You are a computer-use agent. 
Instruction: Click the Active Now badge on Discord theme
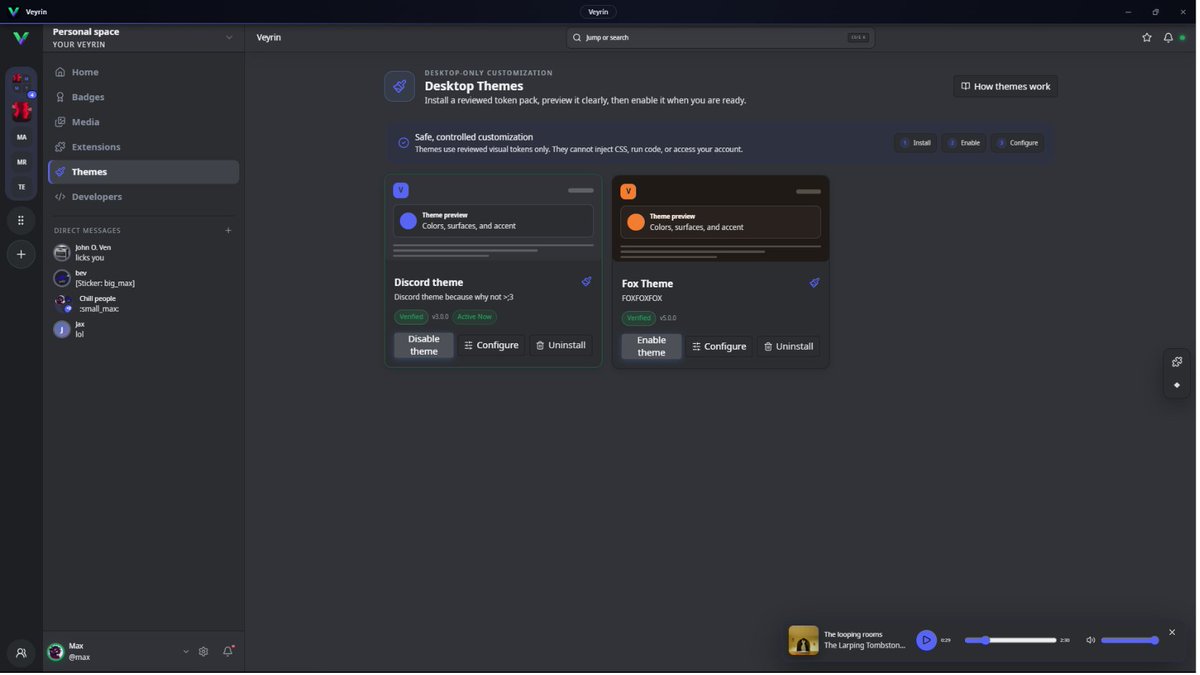[475, 317]
